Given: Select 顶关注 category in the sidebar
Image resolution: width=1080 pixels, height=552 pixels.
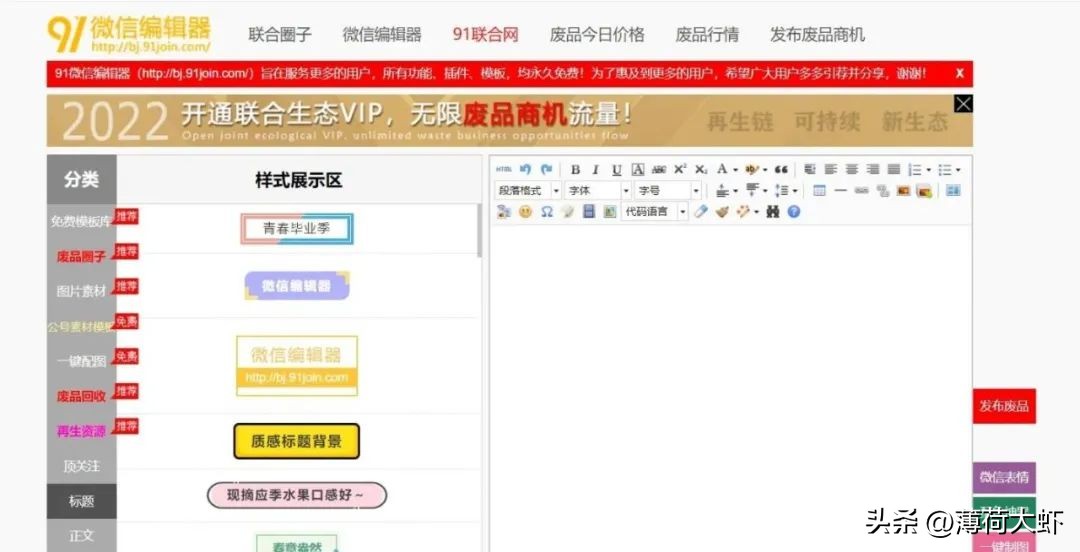Looking at the screenshot, I should point(81,467).
